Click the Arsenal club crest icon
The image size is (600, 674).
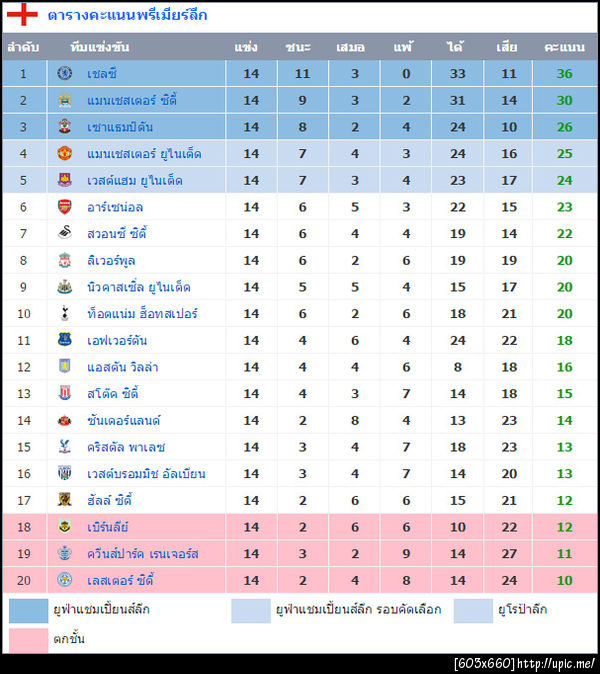(65, 207)
